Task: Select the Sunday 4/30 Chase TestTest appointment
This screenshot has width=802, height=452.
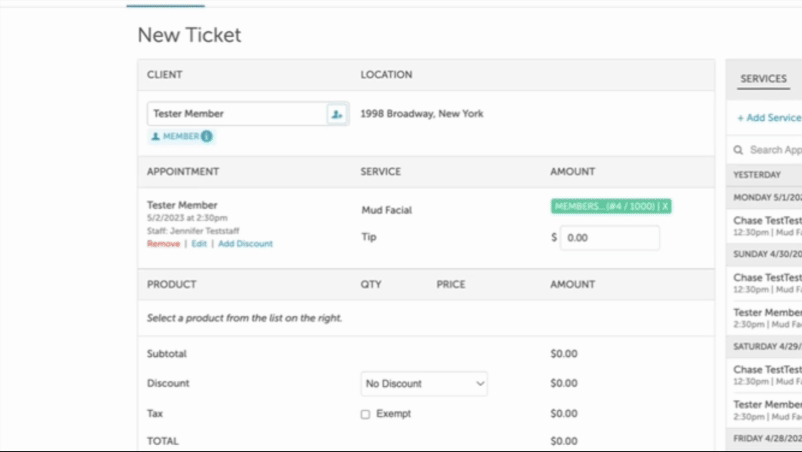Action: click(x=767, y=283)
